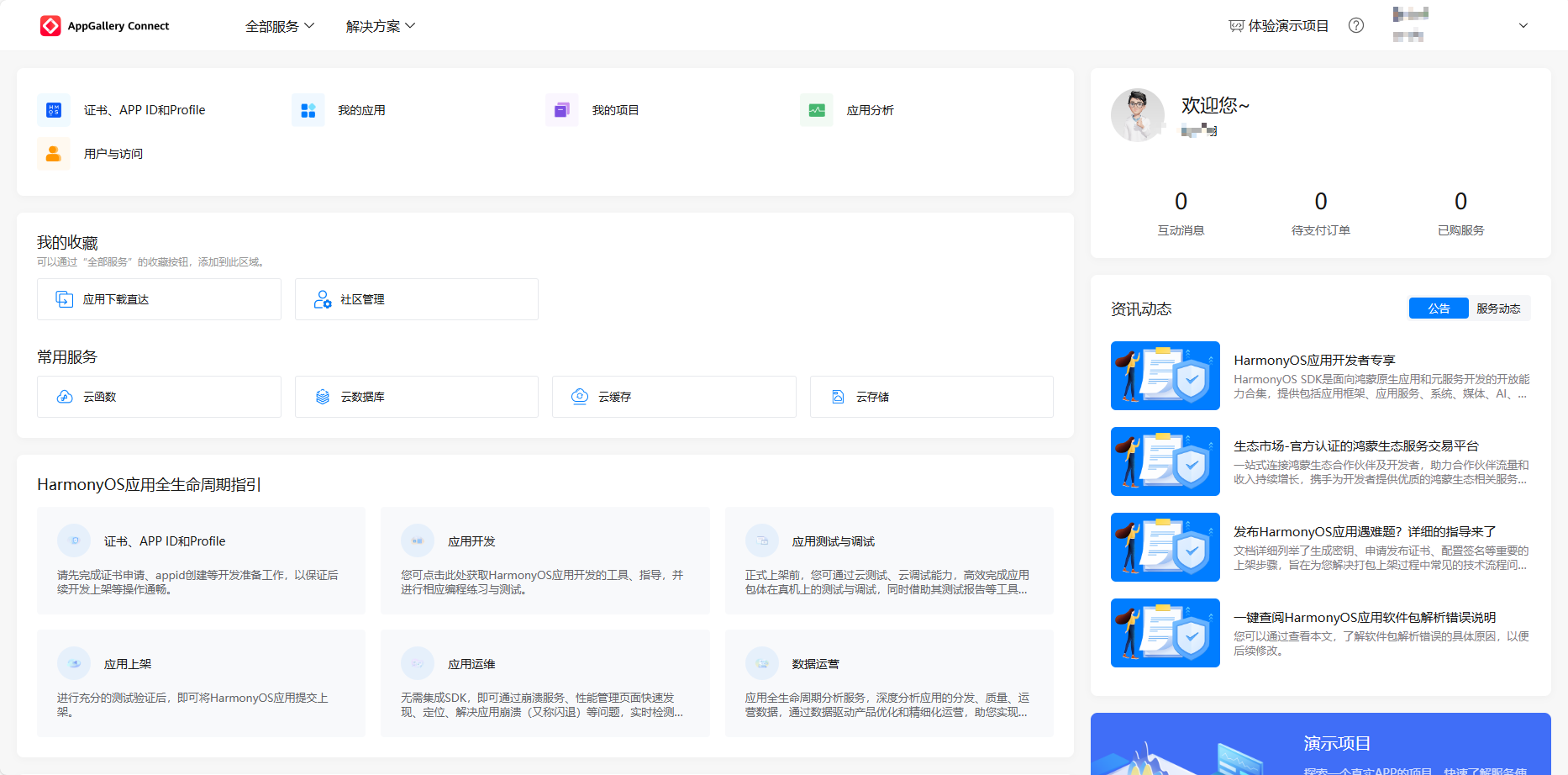
Task: Open the 应用测试与调试 lifecycle card title
Action: point(834,541)
